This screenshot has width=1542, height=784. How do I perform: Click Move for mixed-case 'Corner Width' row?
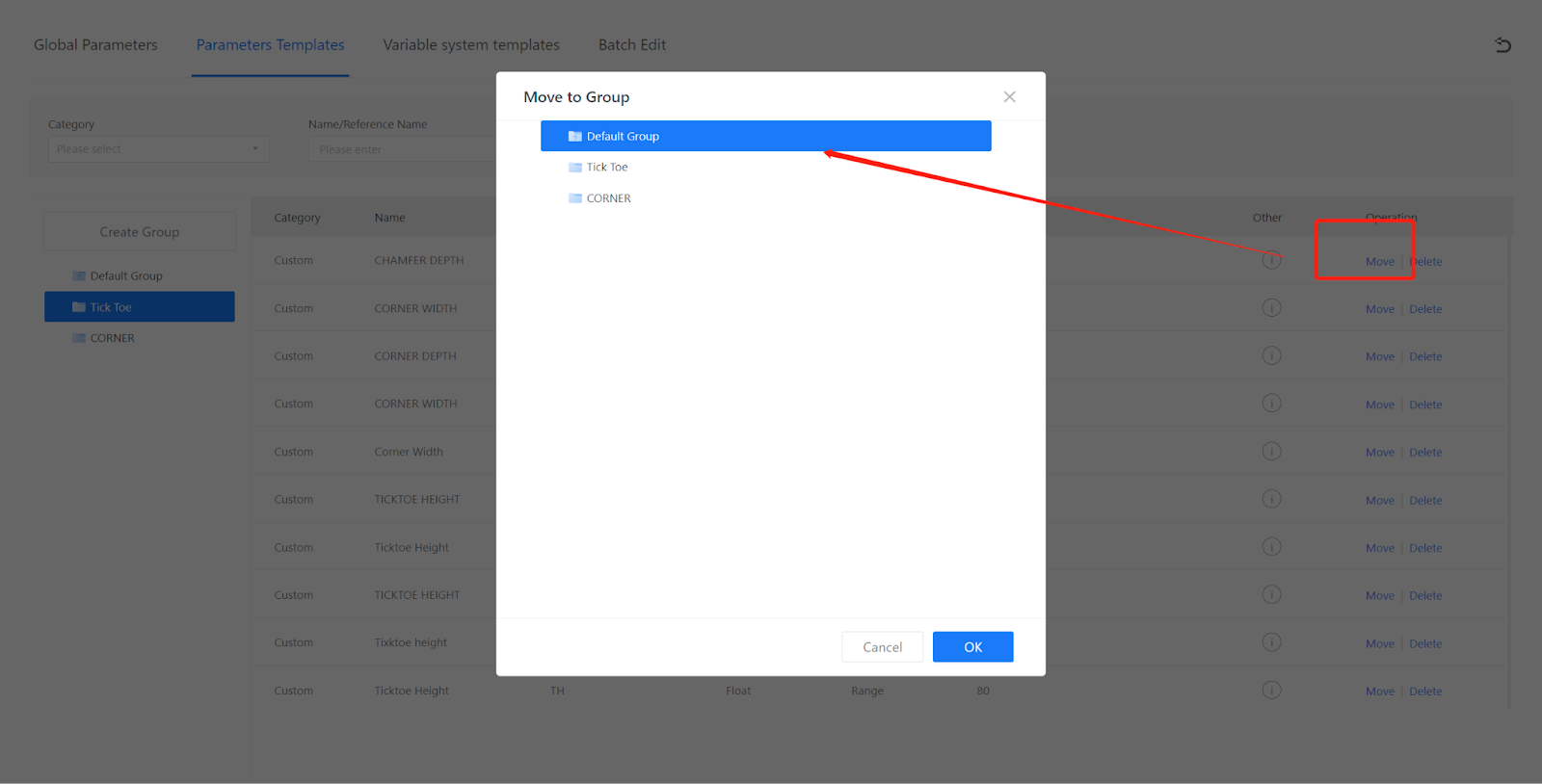click(1380, 453)
